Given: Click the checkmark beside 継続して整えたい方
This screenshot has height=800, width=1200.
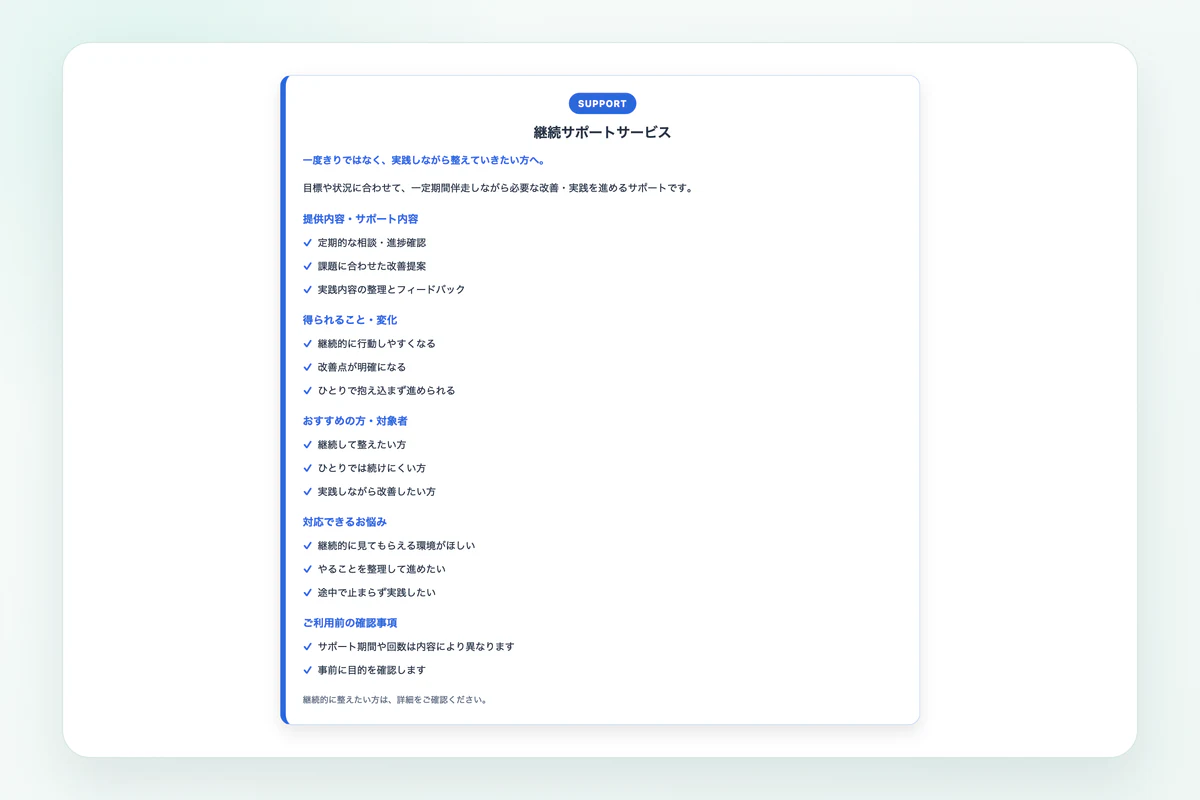Looking at the screenshot, I should 307,445.
